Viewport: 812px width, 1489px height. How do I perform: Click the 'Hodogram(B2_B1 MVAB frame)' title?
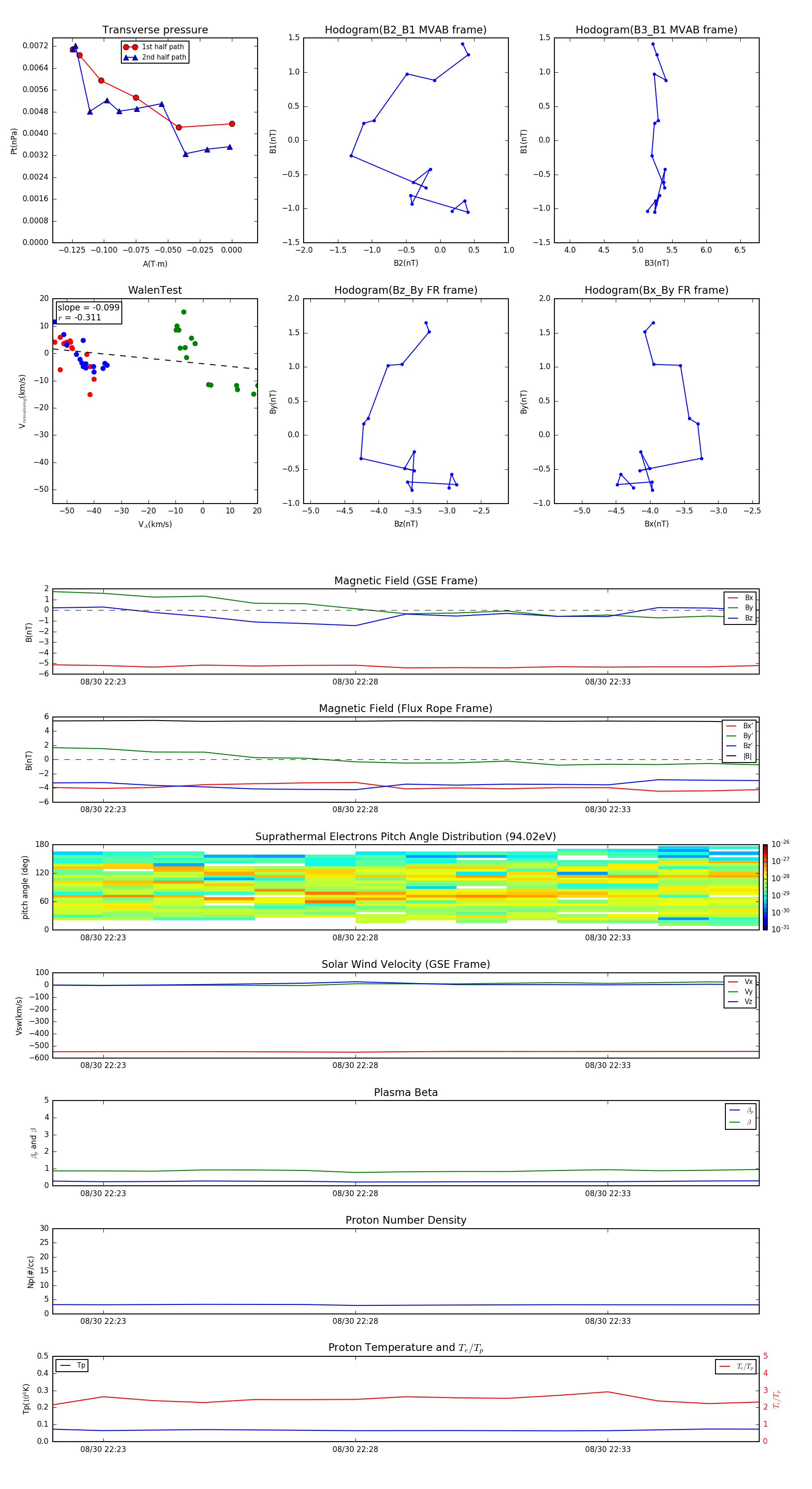[406, 30]
